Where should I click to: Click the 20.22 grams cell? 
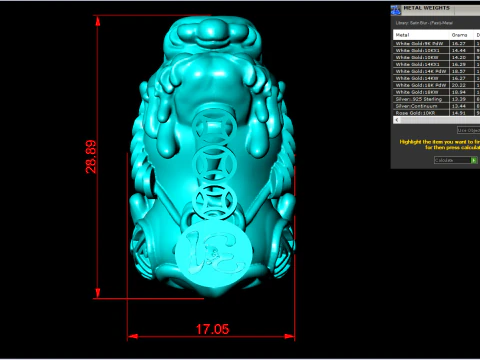[x=462, y=85]
